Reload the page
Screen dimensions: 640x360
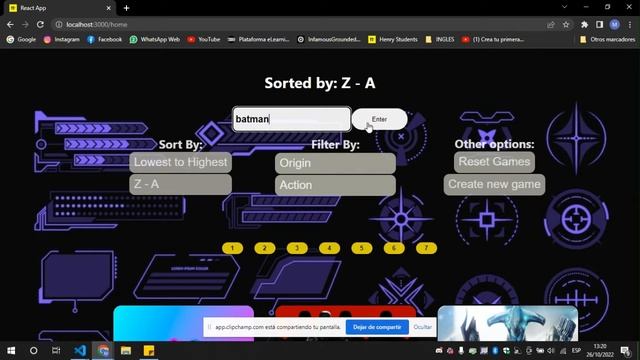(x=40, y=24)
